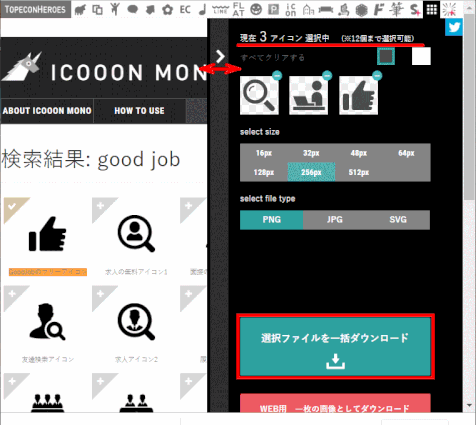Choose the dark gray icon color swatch

tap(386, 56)
